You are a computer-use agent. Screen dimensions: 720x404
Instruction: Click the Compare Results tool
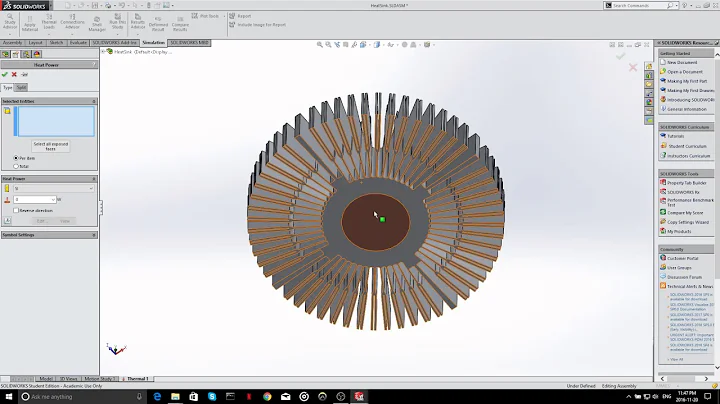pyautogui.click(x=180, y=24)
